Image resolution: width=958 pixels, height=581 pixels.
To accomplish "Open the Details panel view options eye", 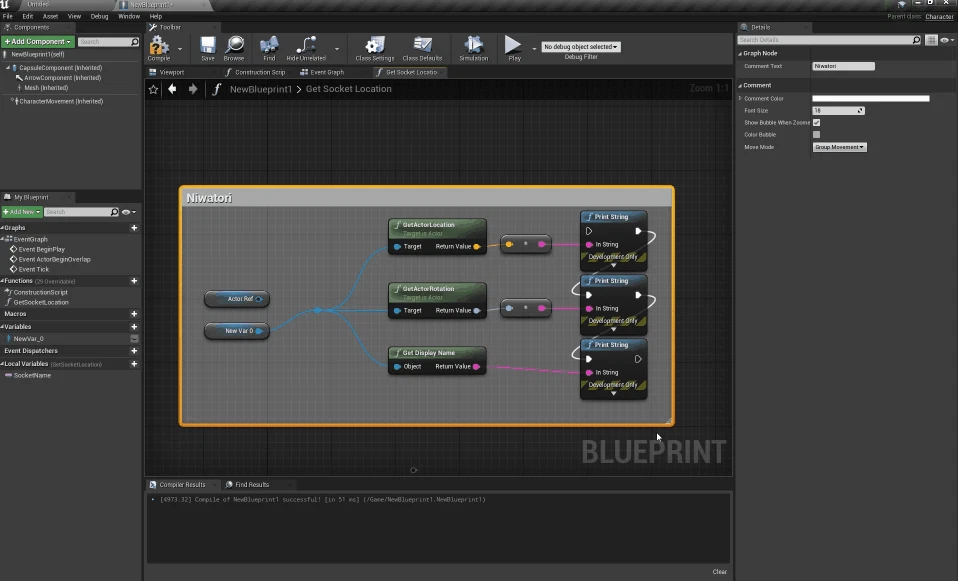I will 947,40.
